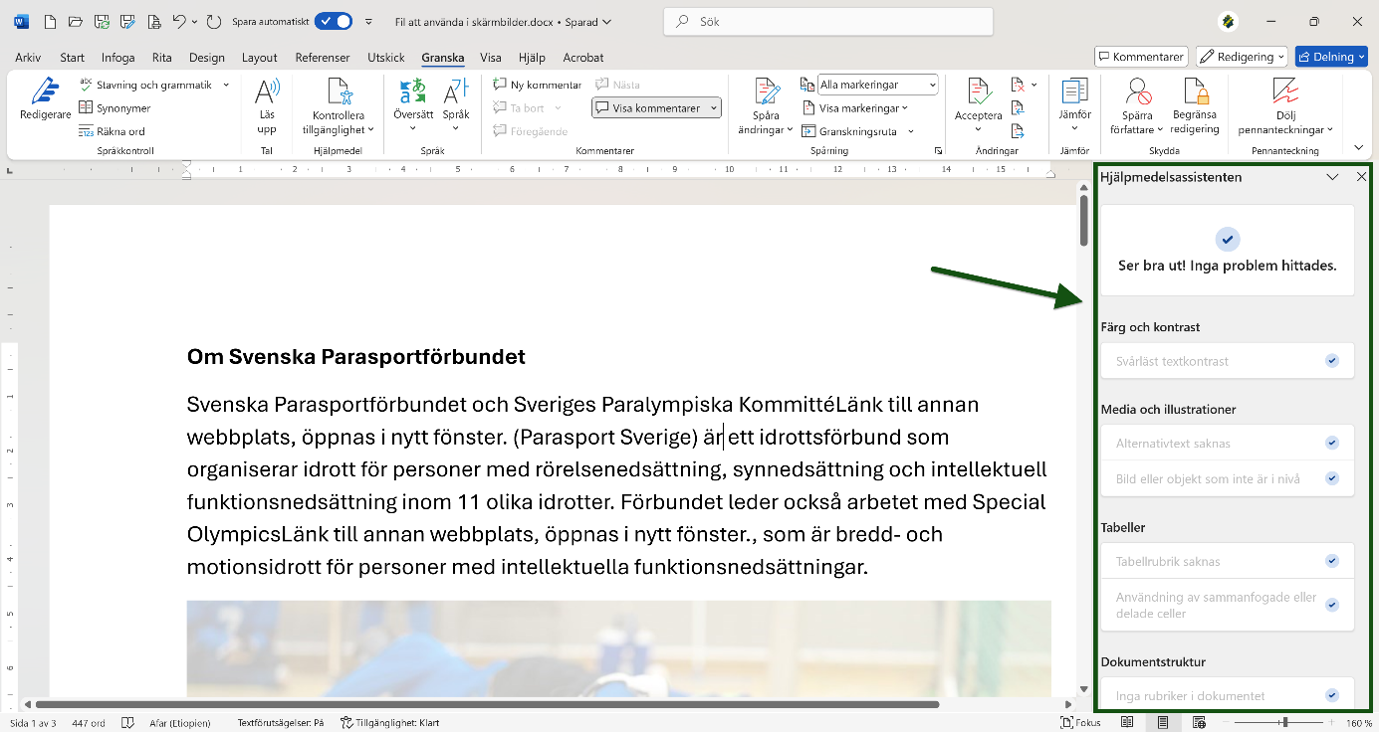Click Sida 1 av 3 page indicator
This screenshot has height=736, width=1384.
33,722
